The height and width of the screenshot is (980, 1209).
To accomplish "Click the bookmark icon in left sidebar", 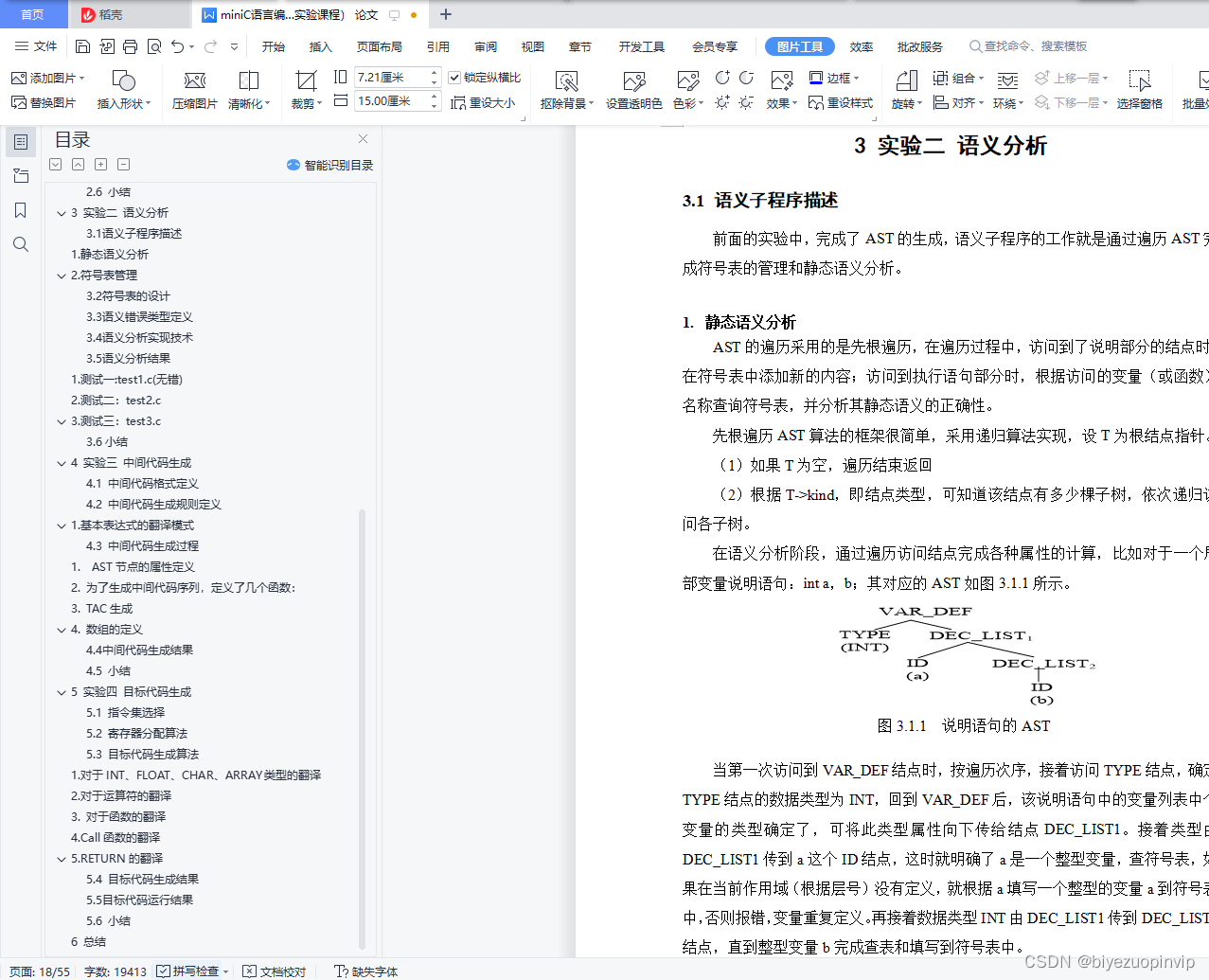I will 20,210.
